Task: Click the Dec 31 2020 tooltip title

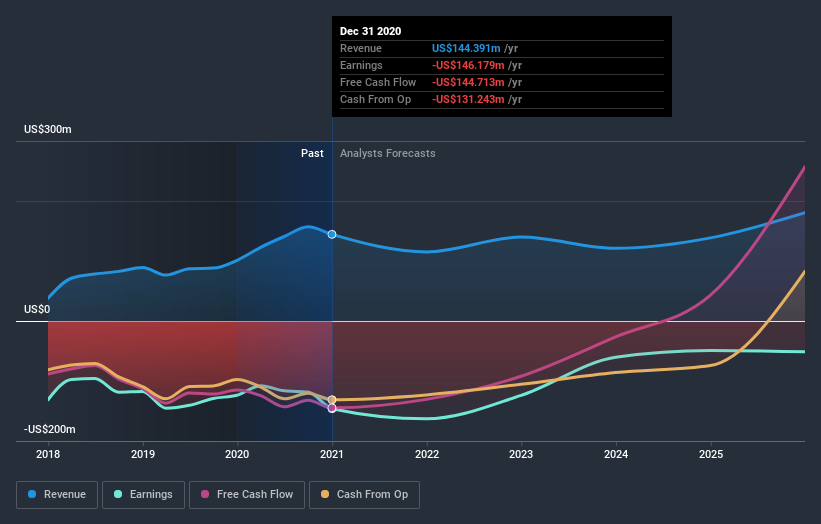Action: tap(370, 31)
